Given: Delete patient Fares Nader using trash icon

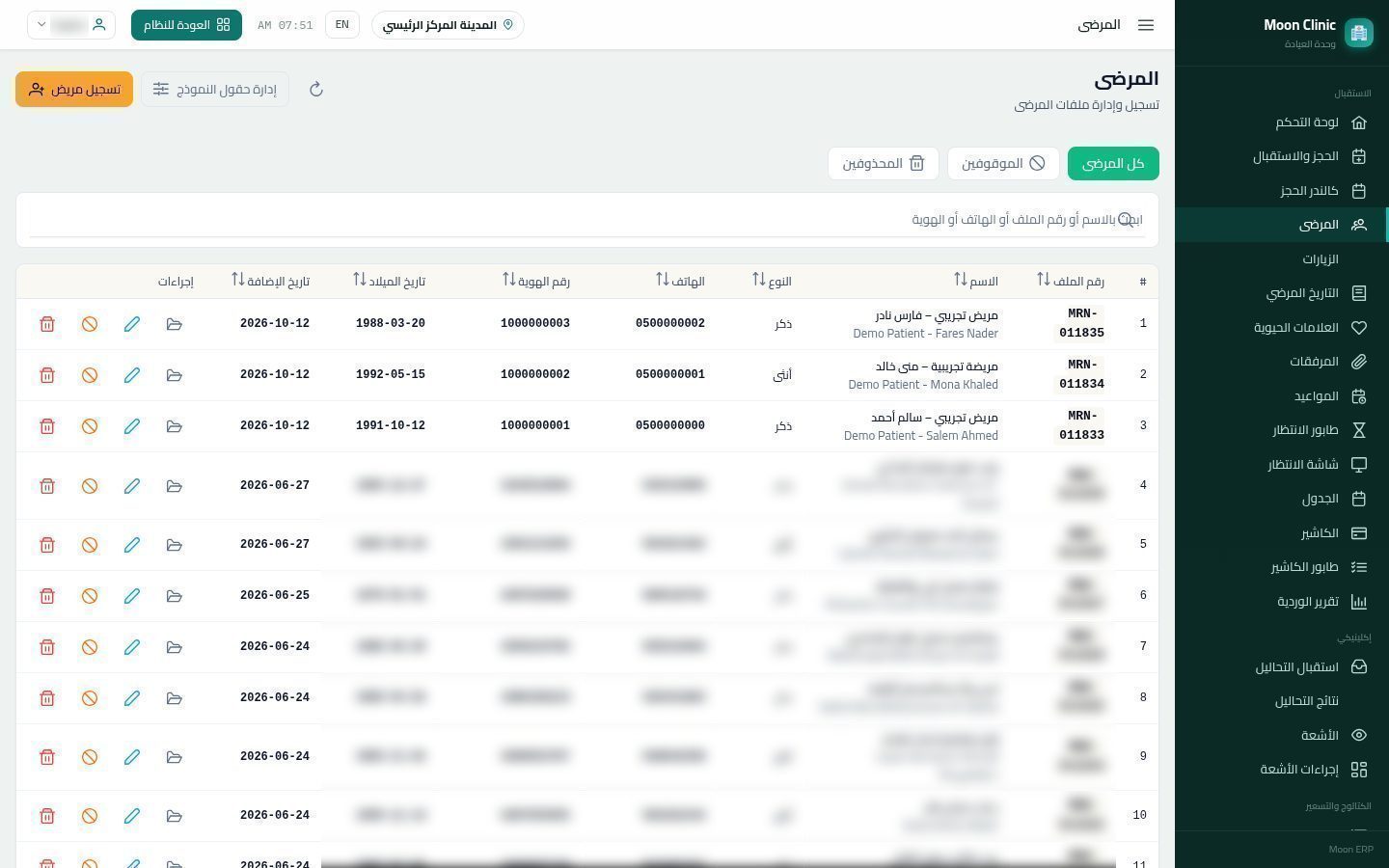Looking at the screenshot, I should (x=47, y=324).
